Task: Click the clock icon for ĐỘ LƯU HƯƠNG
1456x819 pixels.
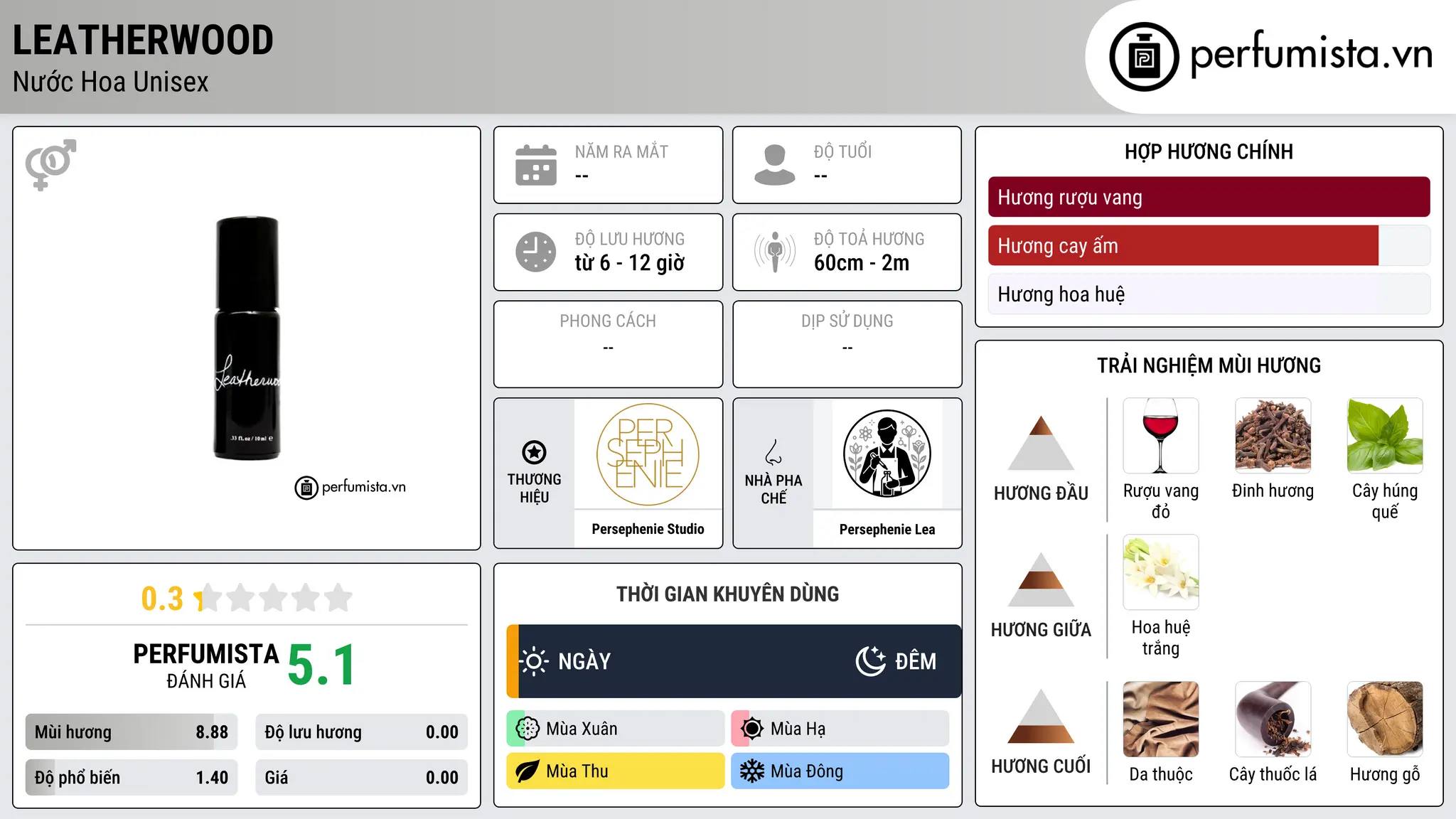Action: tap(536, 252)
